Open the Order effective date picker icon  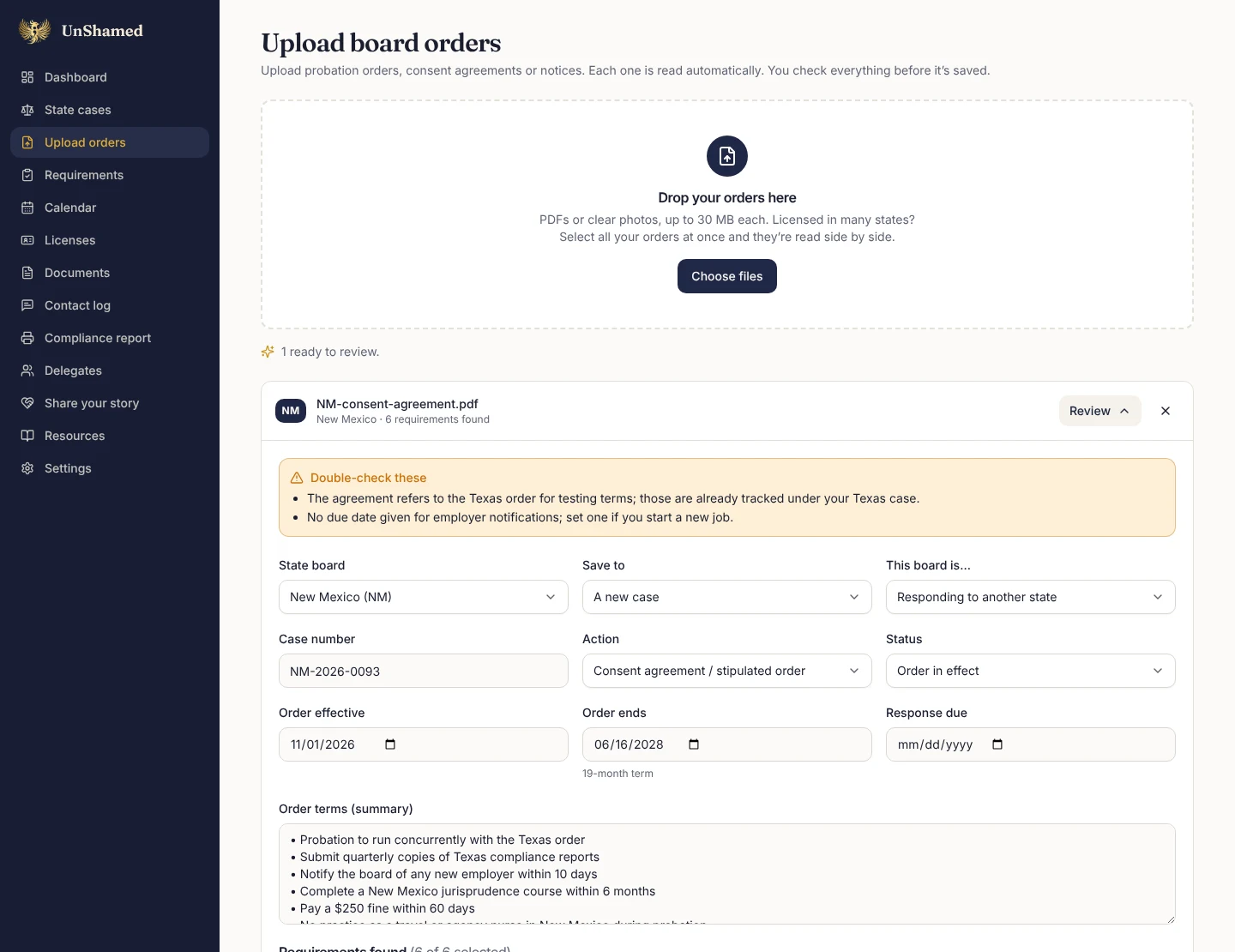point(390,744)
